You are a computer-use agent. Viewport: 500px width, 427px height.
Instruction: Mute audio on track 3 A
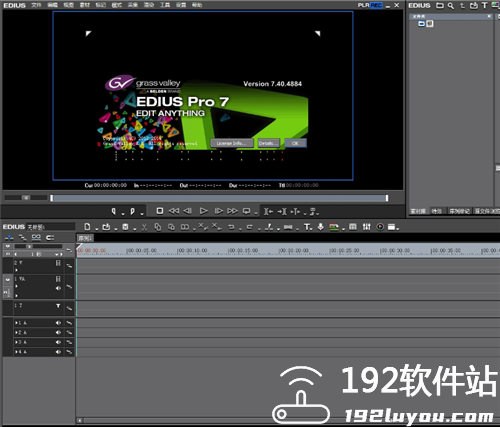pyautogui.click(x=58, y=342)
